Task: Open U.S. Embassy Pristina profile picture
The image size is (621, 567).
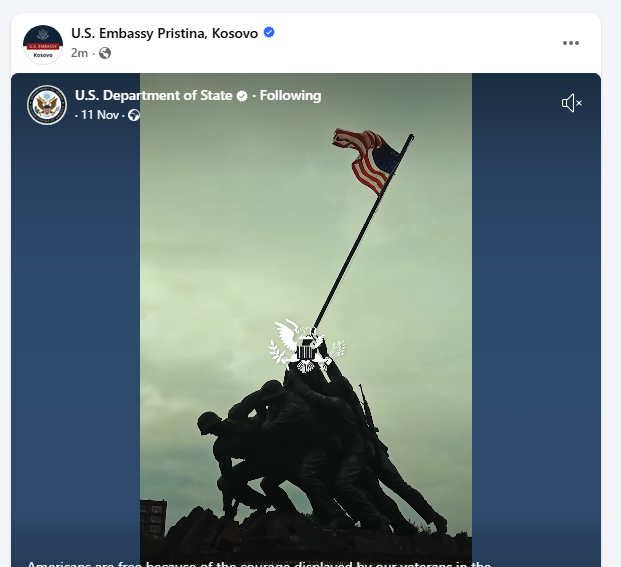Action: pos(43,44)
